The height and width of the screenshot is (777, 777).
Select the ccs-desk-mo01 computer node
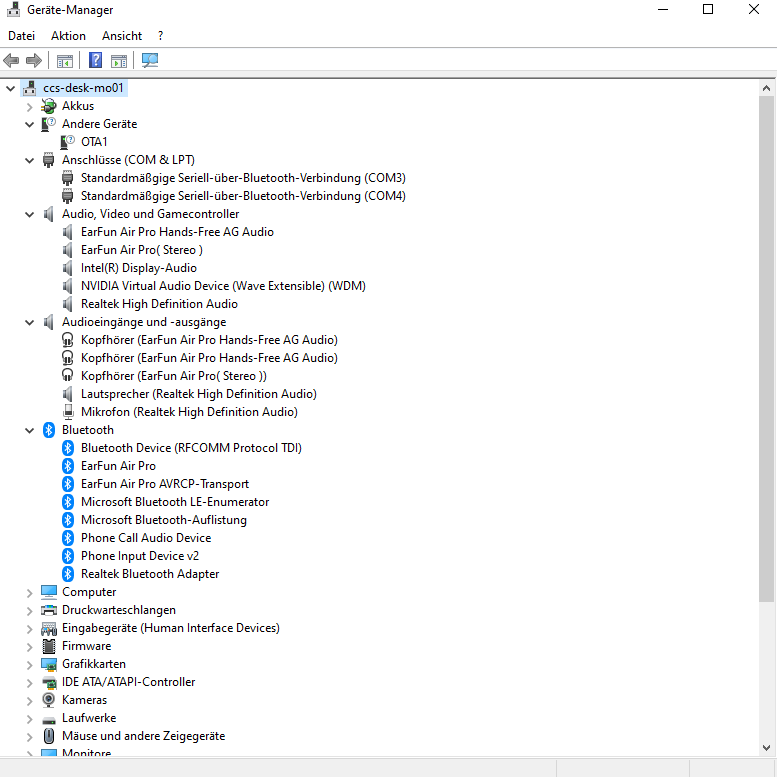pos(83,88)
